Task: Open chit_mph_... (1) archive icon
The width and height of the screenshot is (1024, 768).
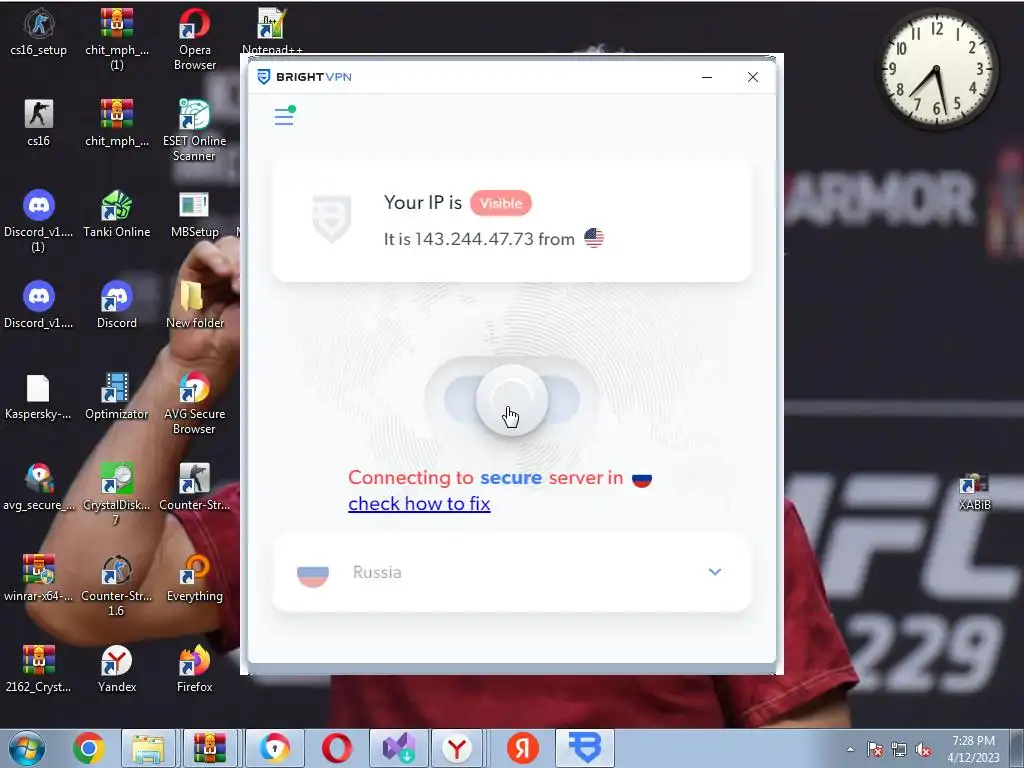Action: 117,39
